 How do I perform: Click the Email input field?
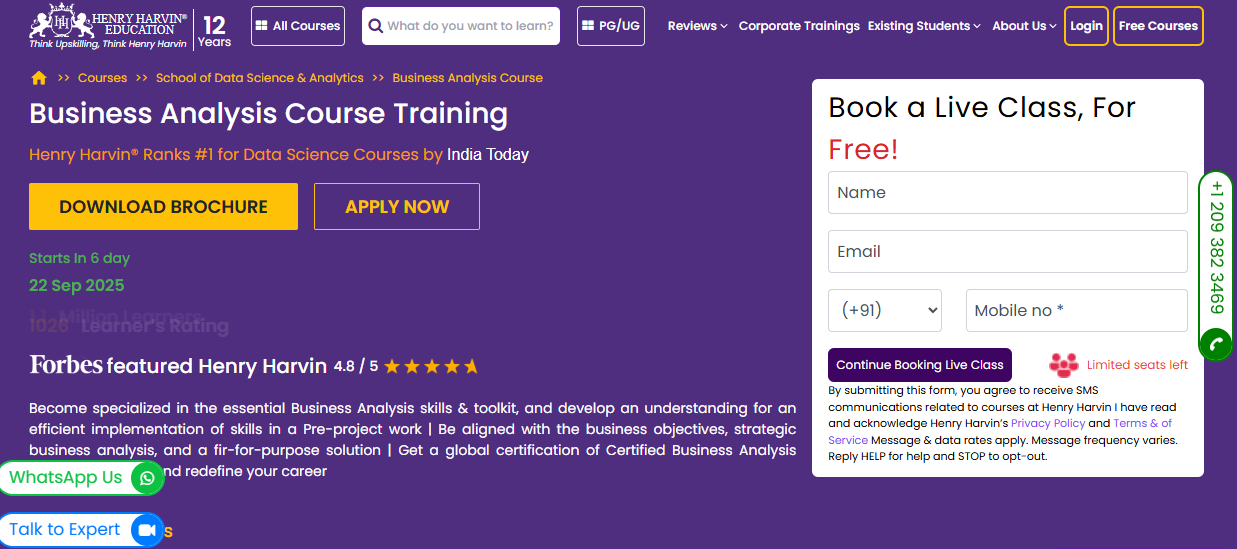pyautogui.click(x=1008, y=252)
